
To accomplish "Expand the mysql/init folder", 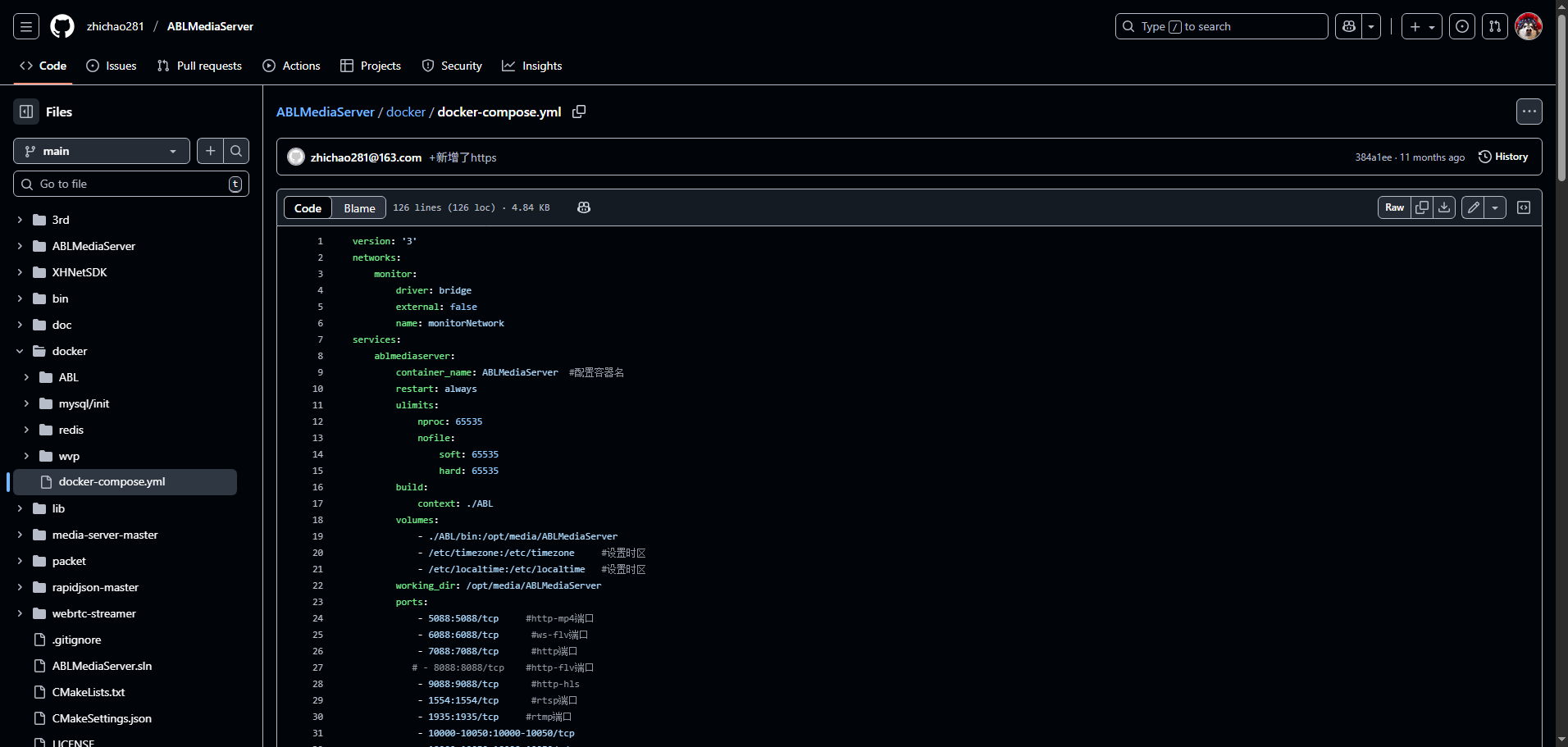I will 26,403.
